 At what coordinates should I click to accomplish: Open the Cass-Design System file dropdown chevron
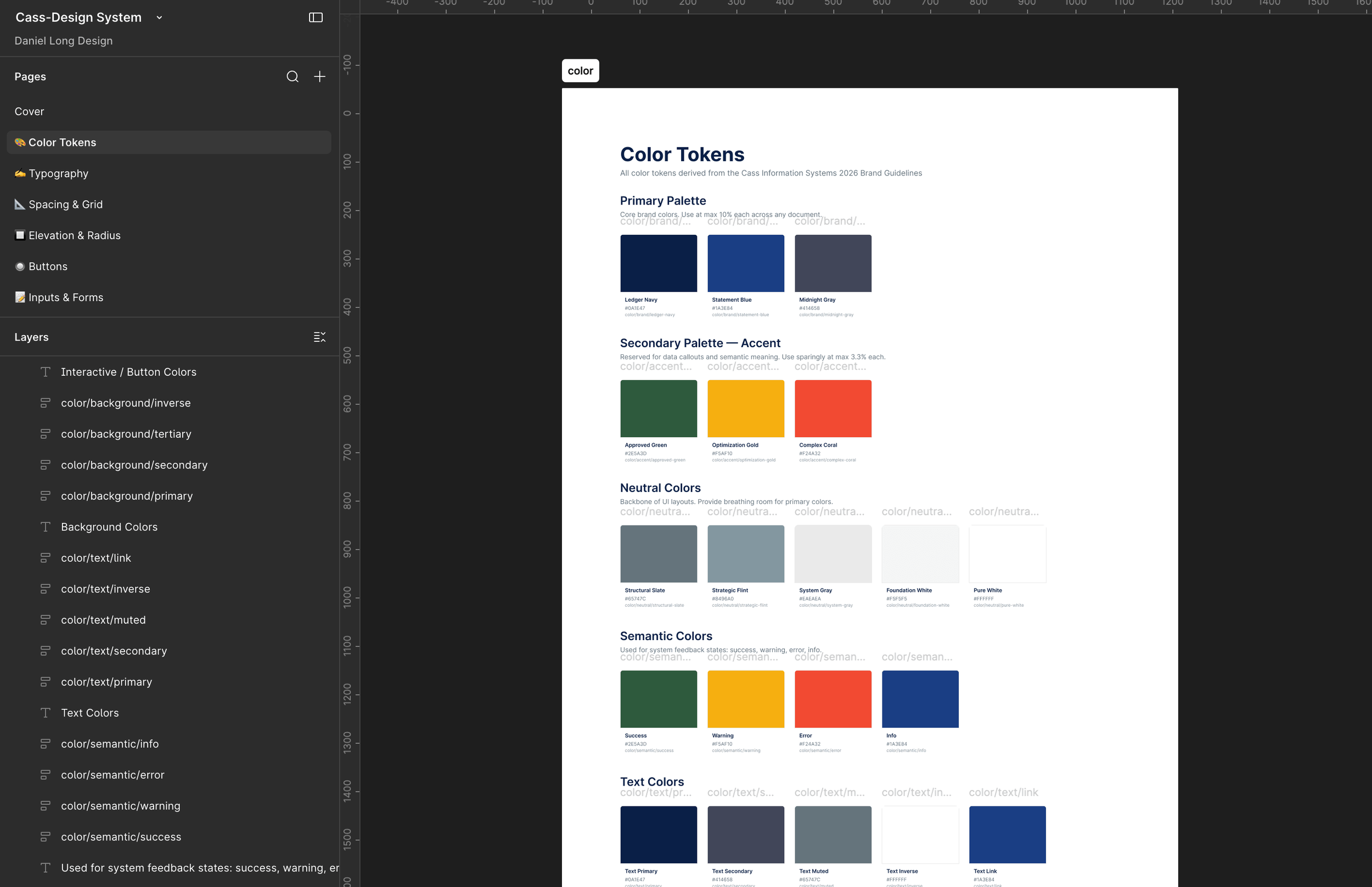[x=160, y=18]
